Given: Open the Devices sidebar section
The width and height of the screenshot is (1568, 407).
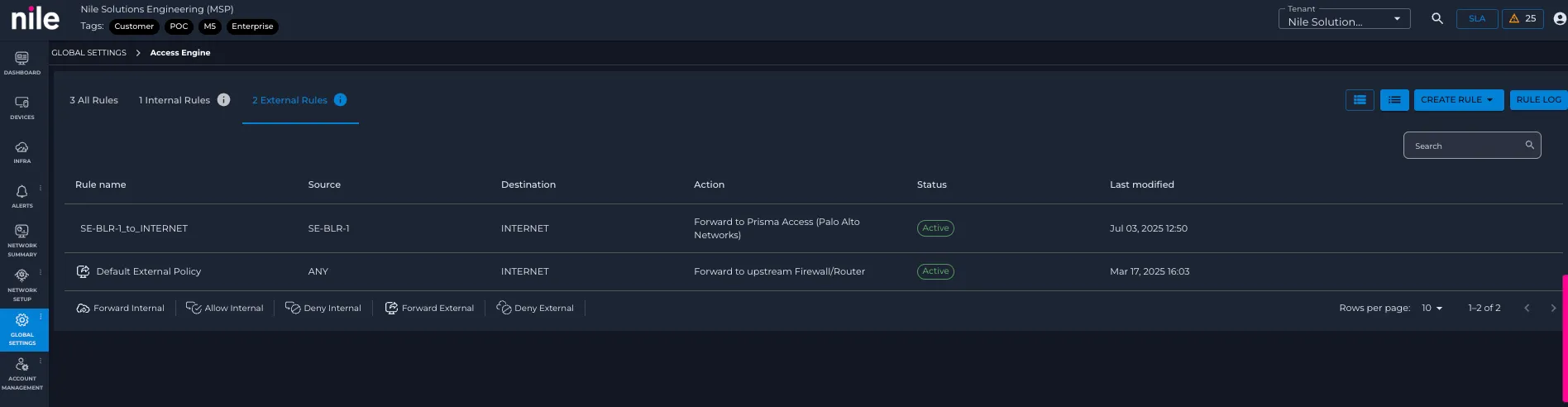Looking at the screenshot, I should click(x=22, y=107).
